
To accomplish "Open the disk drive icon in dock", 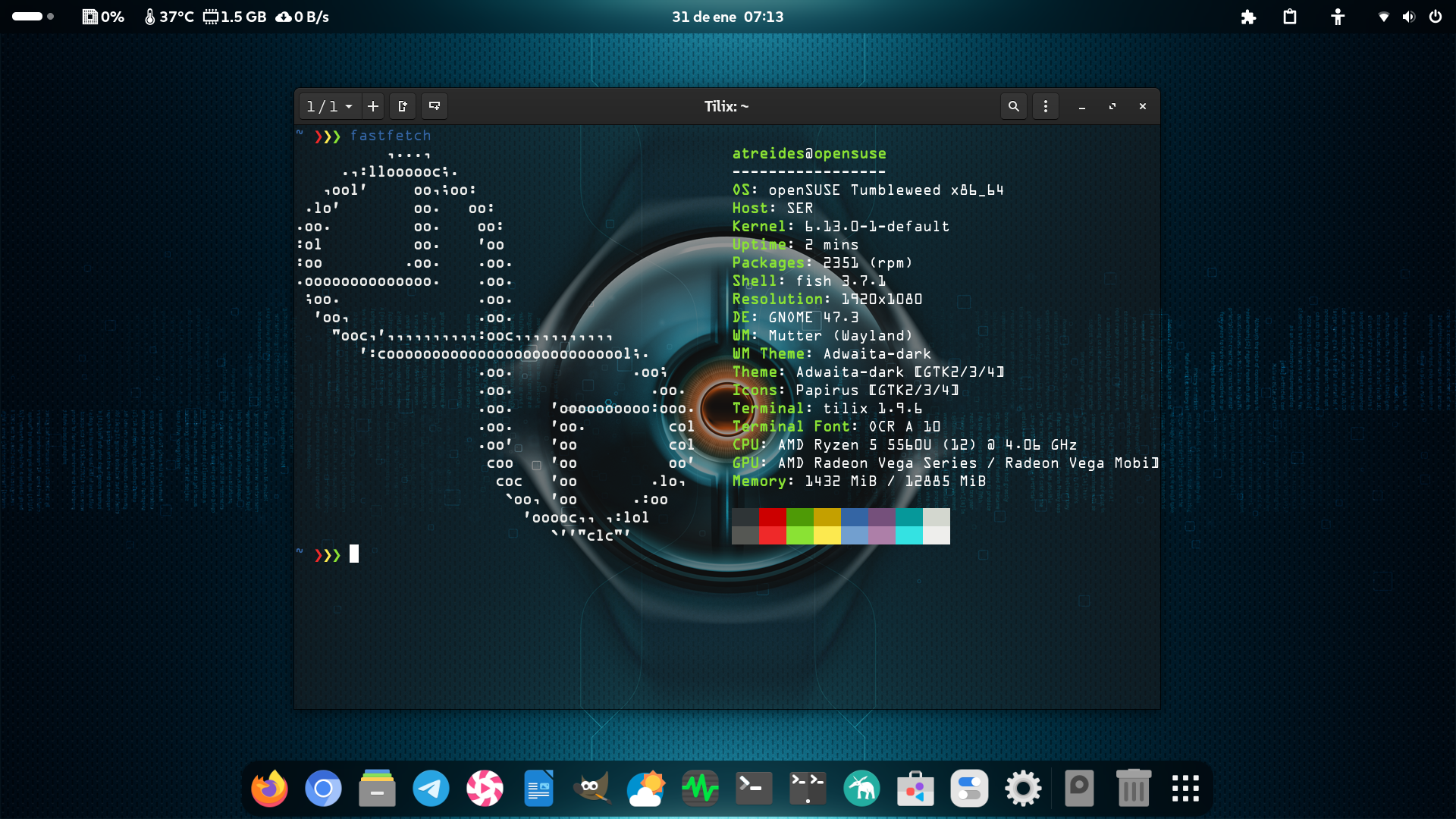I will point(1079,789).
